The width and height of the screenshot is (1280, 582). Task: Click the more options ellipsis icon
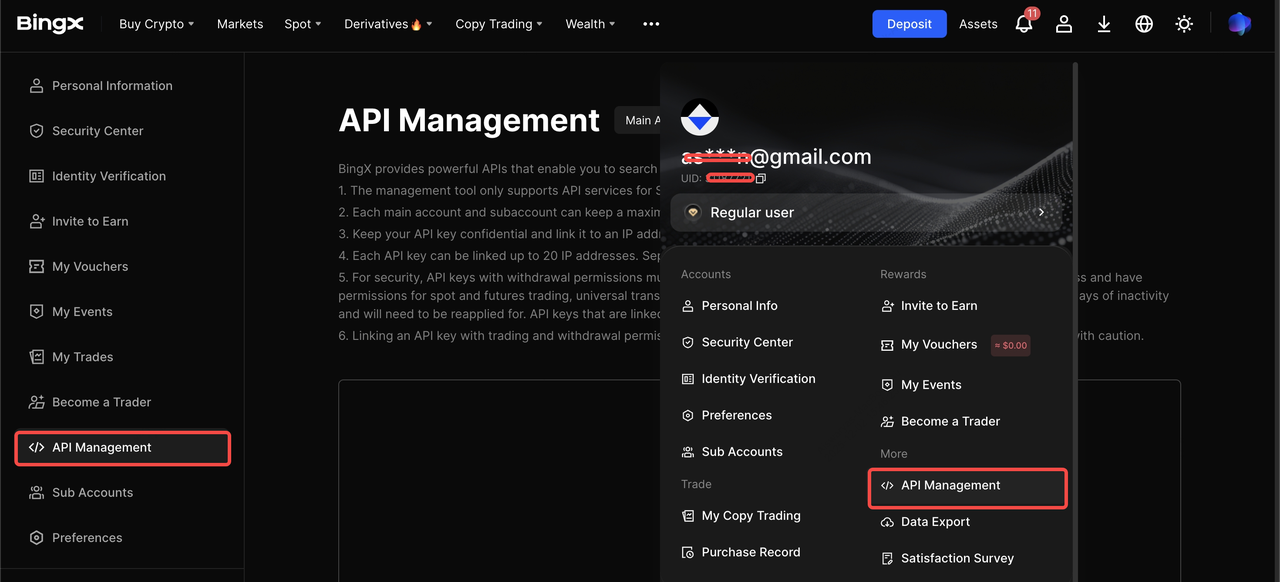tap(651, 24)
